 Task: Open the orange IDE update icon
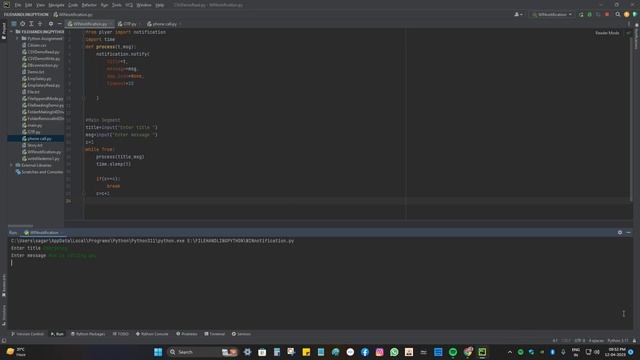627,14
